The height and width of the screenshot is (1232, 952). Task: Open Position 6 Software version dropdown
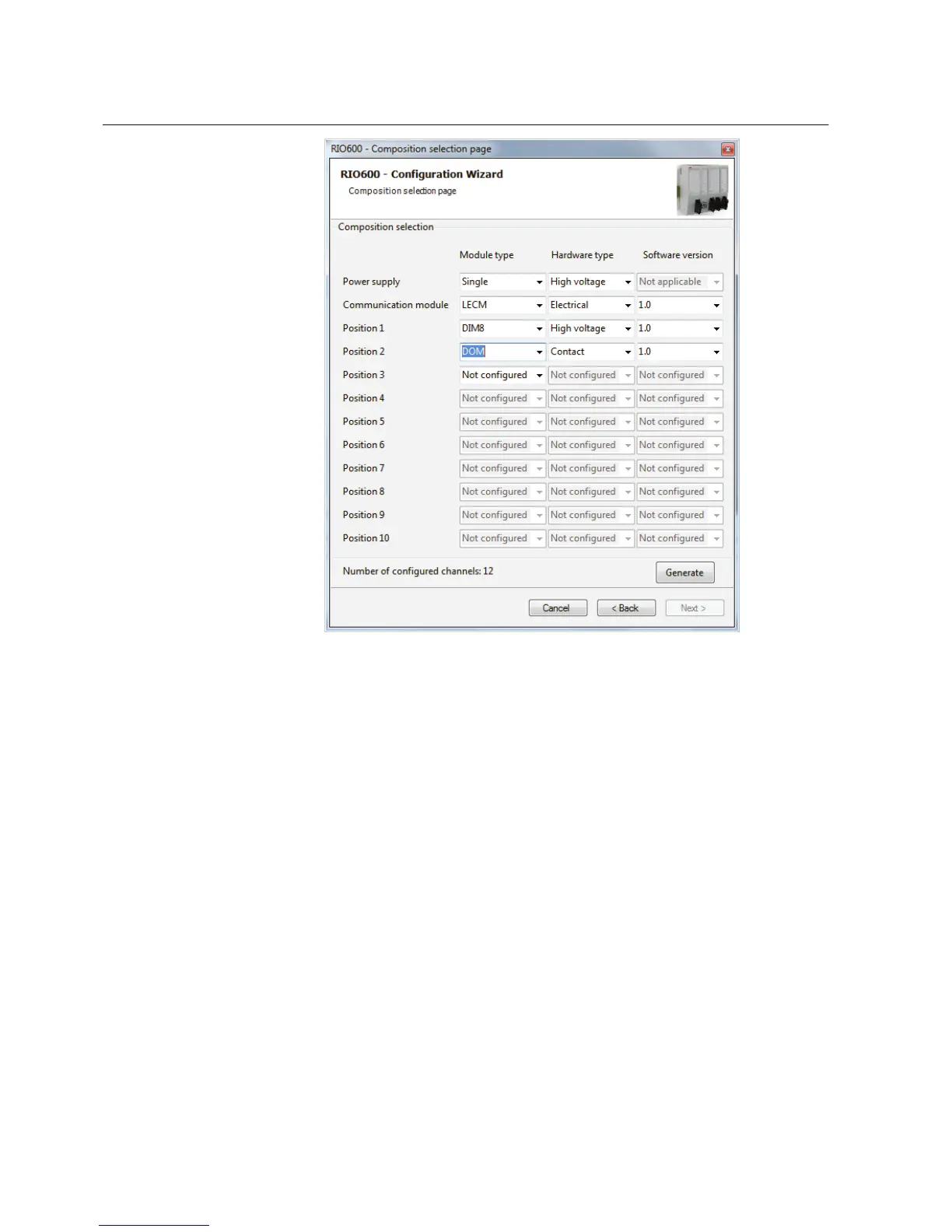(x=680, y=445)
